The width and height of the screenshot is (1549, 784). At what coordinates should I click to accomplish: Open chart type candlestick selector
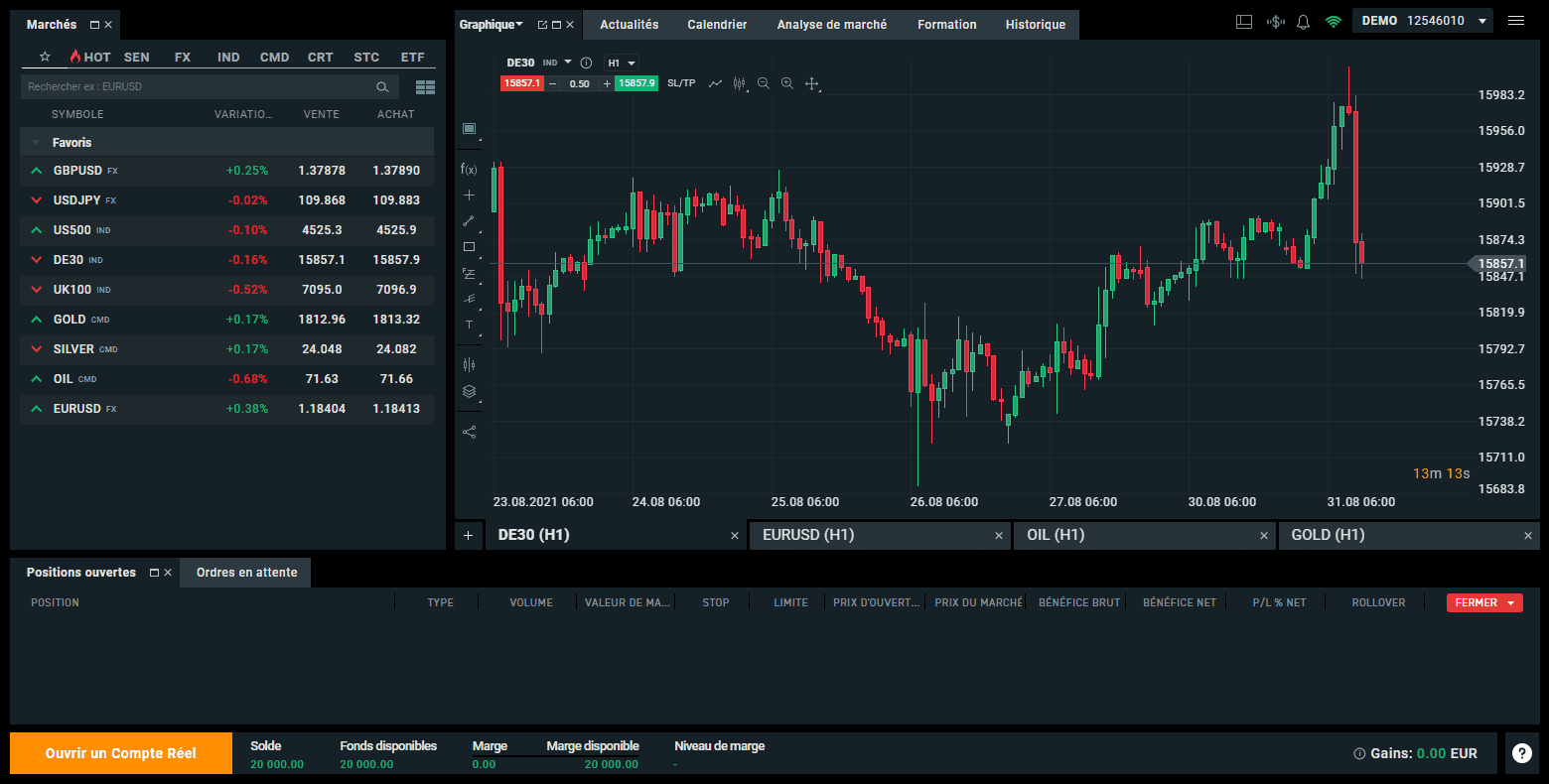point(740,83)
